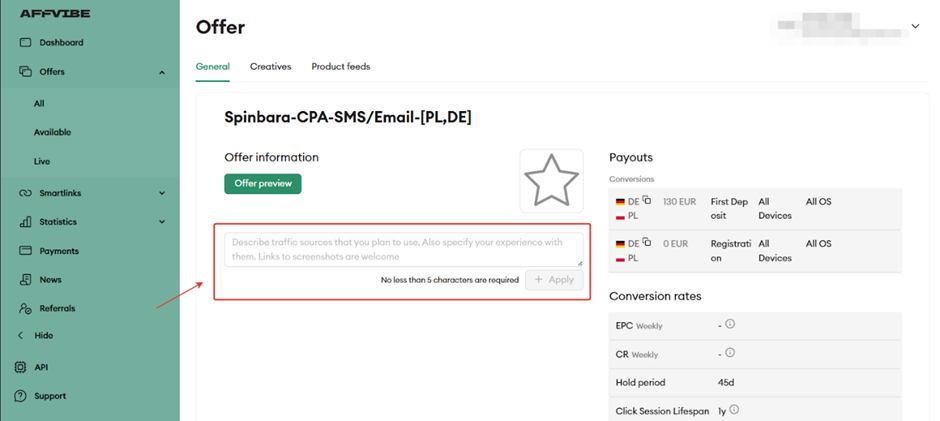Switch to the Creatives tab

click(x=270, y=67)
